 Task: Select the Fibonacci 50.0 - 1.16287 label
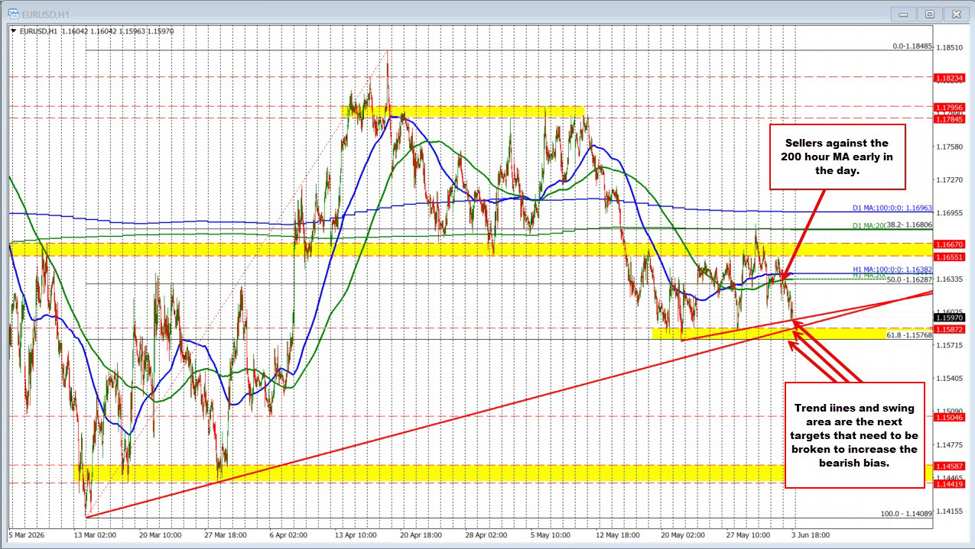point(909,280)
